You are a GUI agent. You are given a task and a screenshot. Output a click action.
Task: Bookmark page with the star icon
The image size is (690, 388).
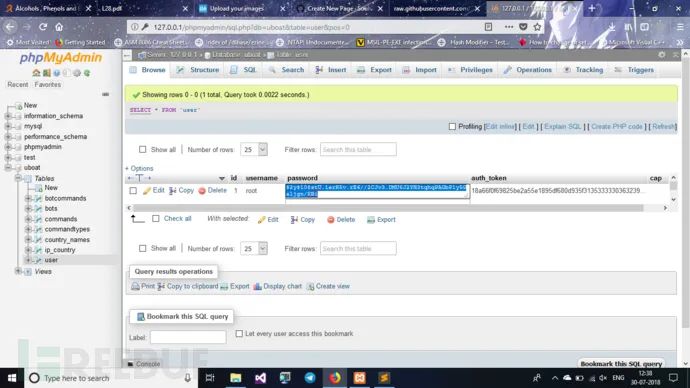click(x=537, y=27)
